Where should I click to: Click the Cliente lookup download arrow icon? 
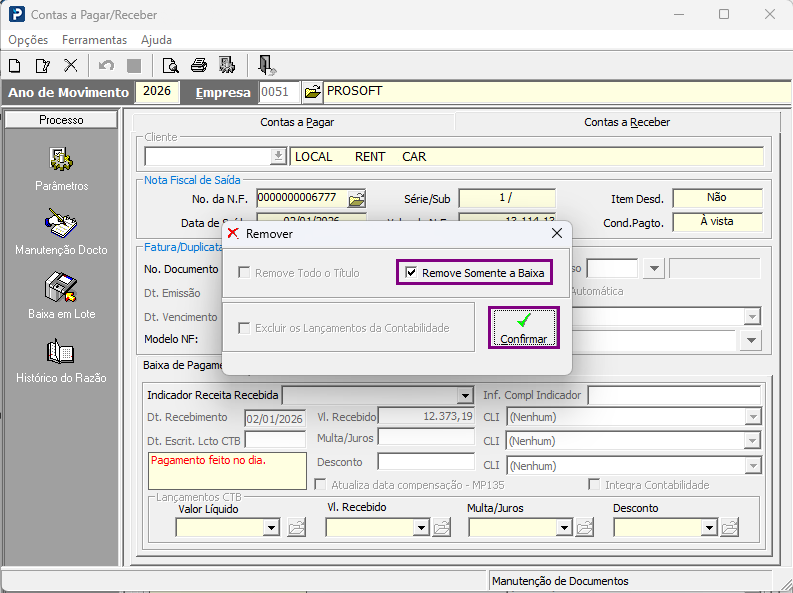278,157
